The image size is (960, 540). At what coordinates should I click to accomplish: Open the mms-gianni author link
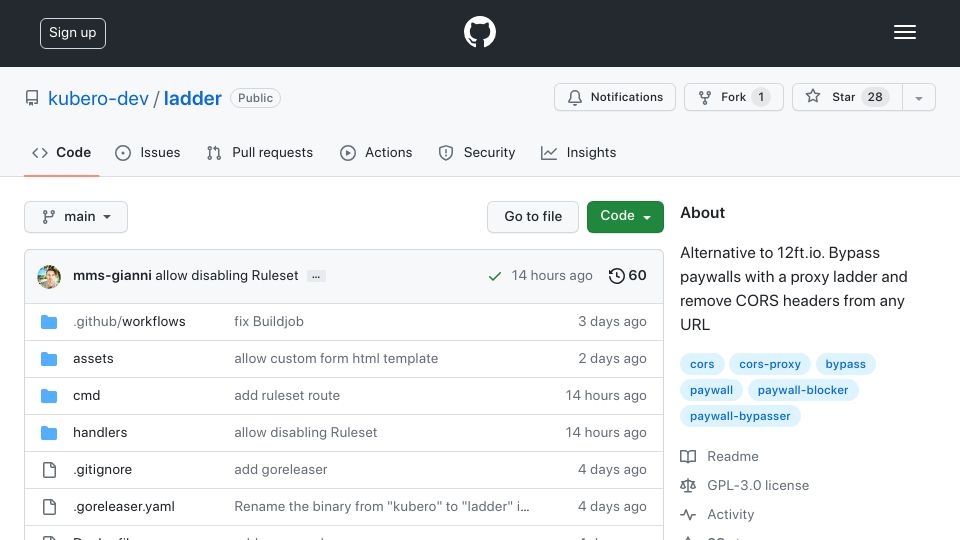click(112, 276)
